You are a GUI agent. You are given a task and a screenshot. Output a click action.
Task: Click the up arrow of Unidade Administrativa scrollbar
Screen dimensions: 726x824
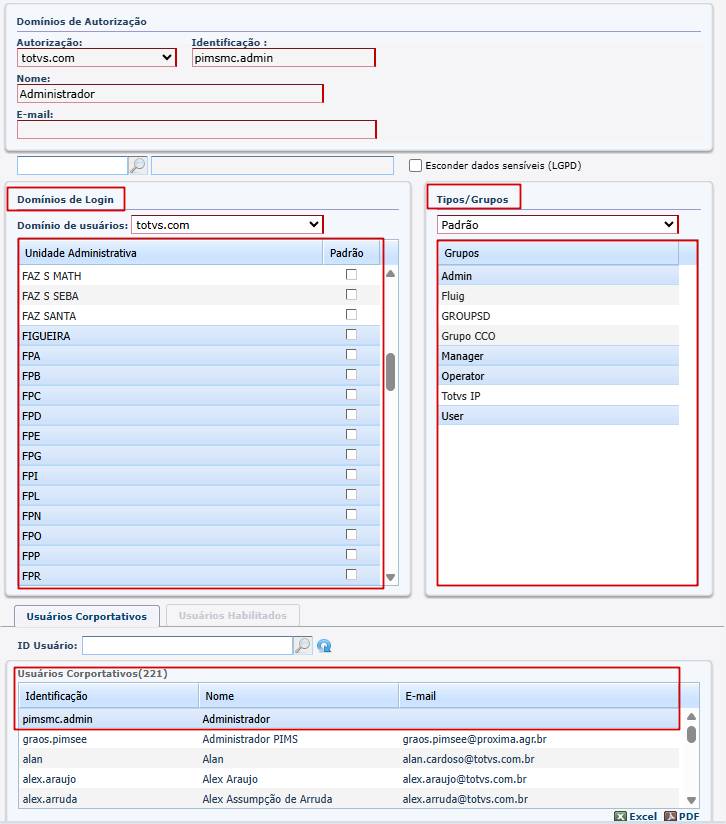391,273
